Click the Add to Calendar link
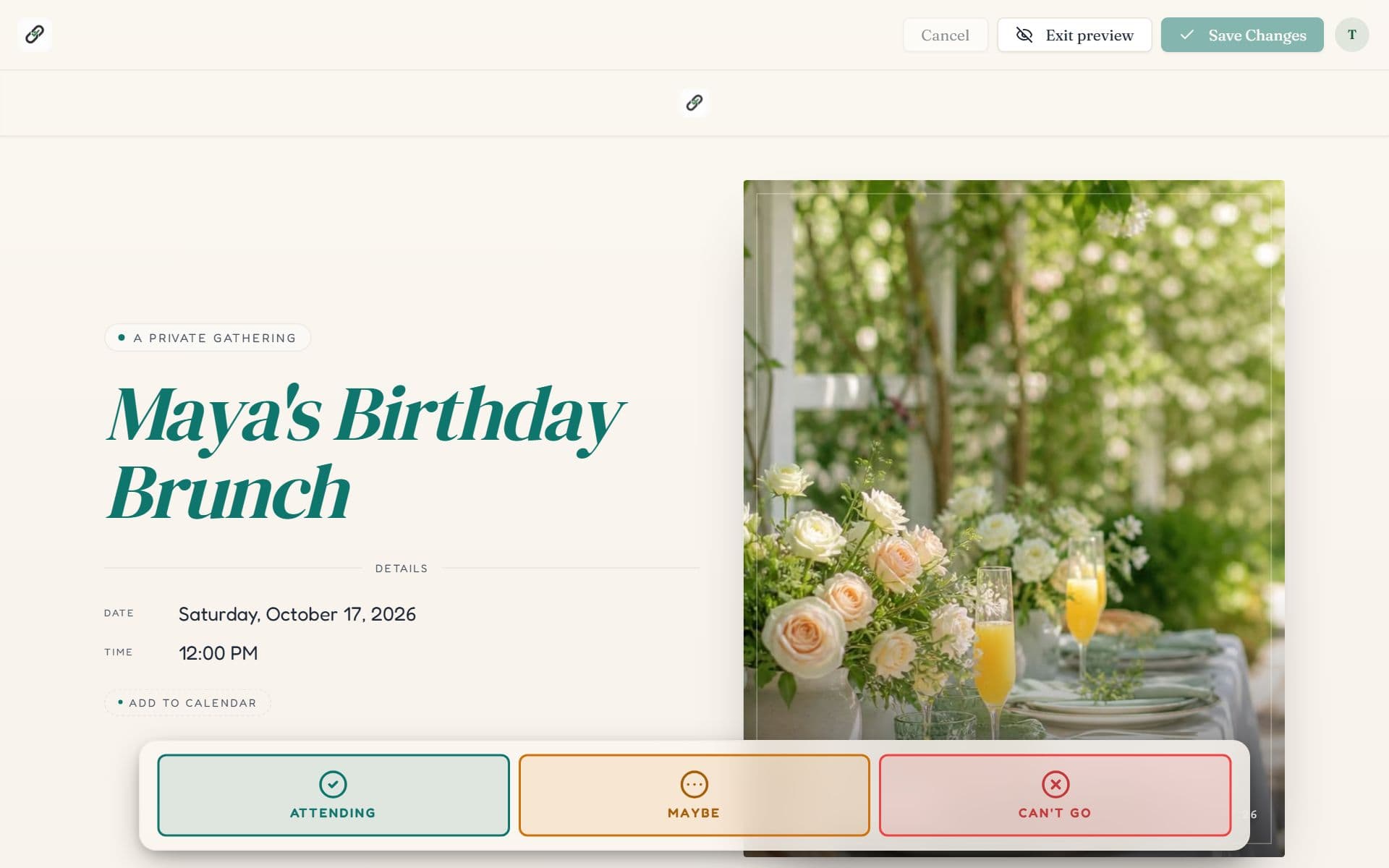Viewport: 1389px width, 868px height. [x=187, y=703]
